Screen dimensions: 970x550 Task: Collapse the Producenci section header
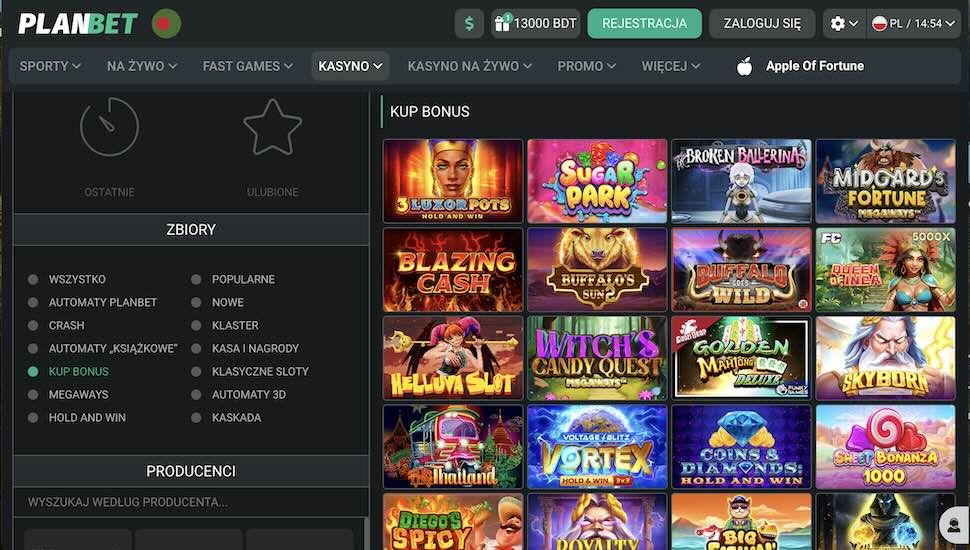pyautogui.click(x=191, y=471)
